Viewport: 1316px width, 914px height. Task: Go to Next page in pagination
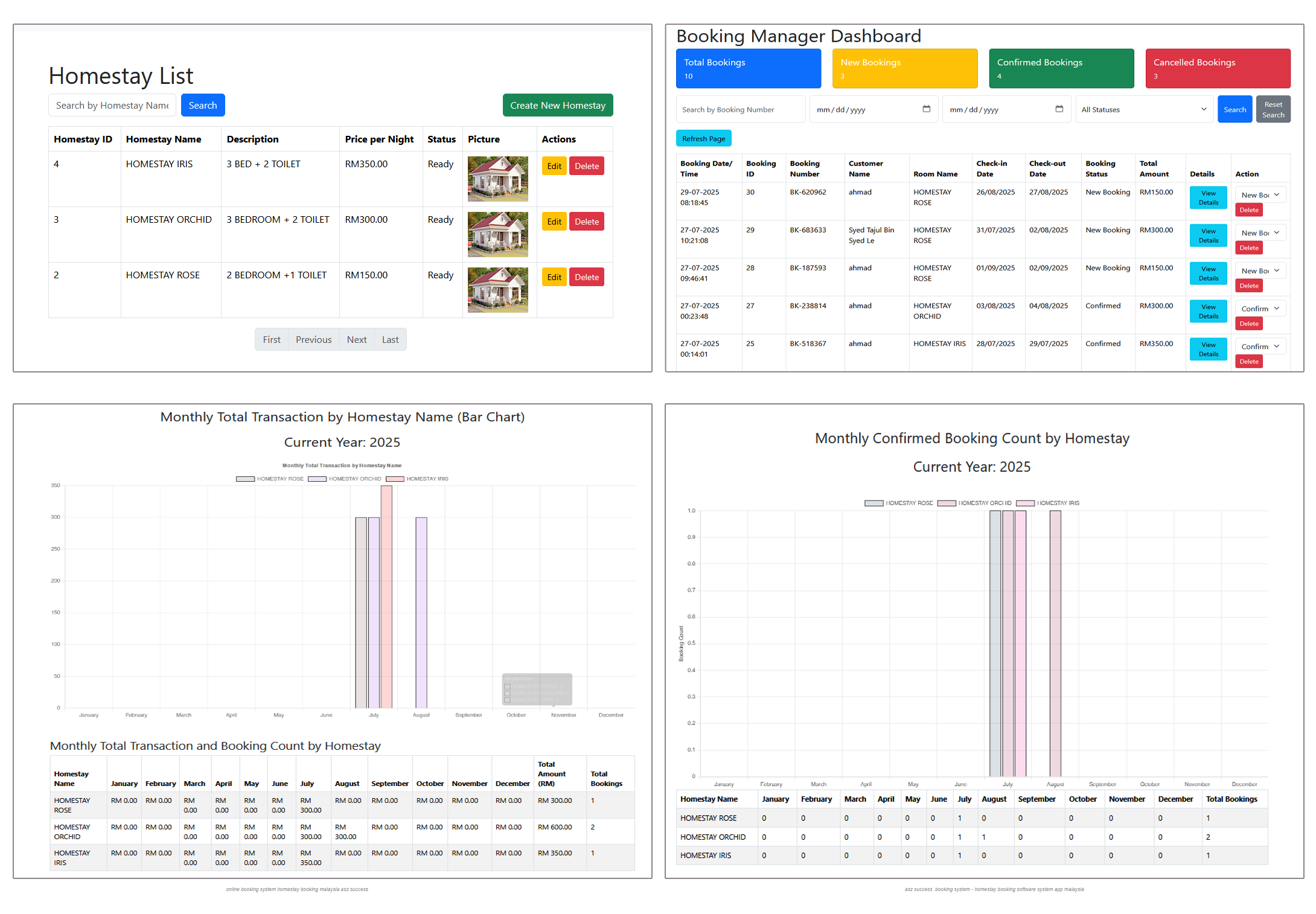tap(356, 339)
